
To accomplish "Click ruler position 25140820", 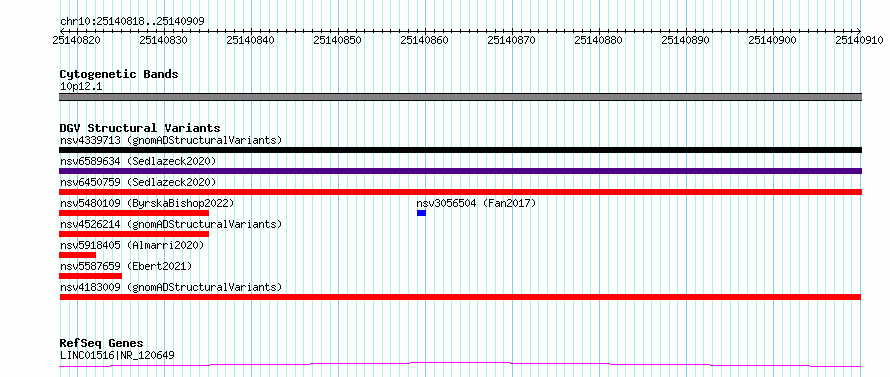I will pyautogui.click(x=77, y=40).
